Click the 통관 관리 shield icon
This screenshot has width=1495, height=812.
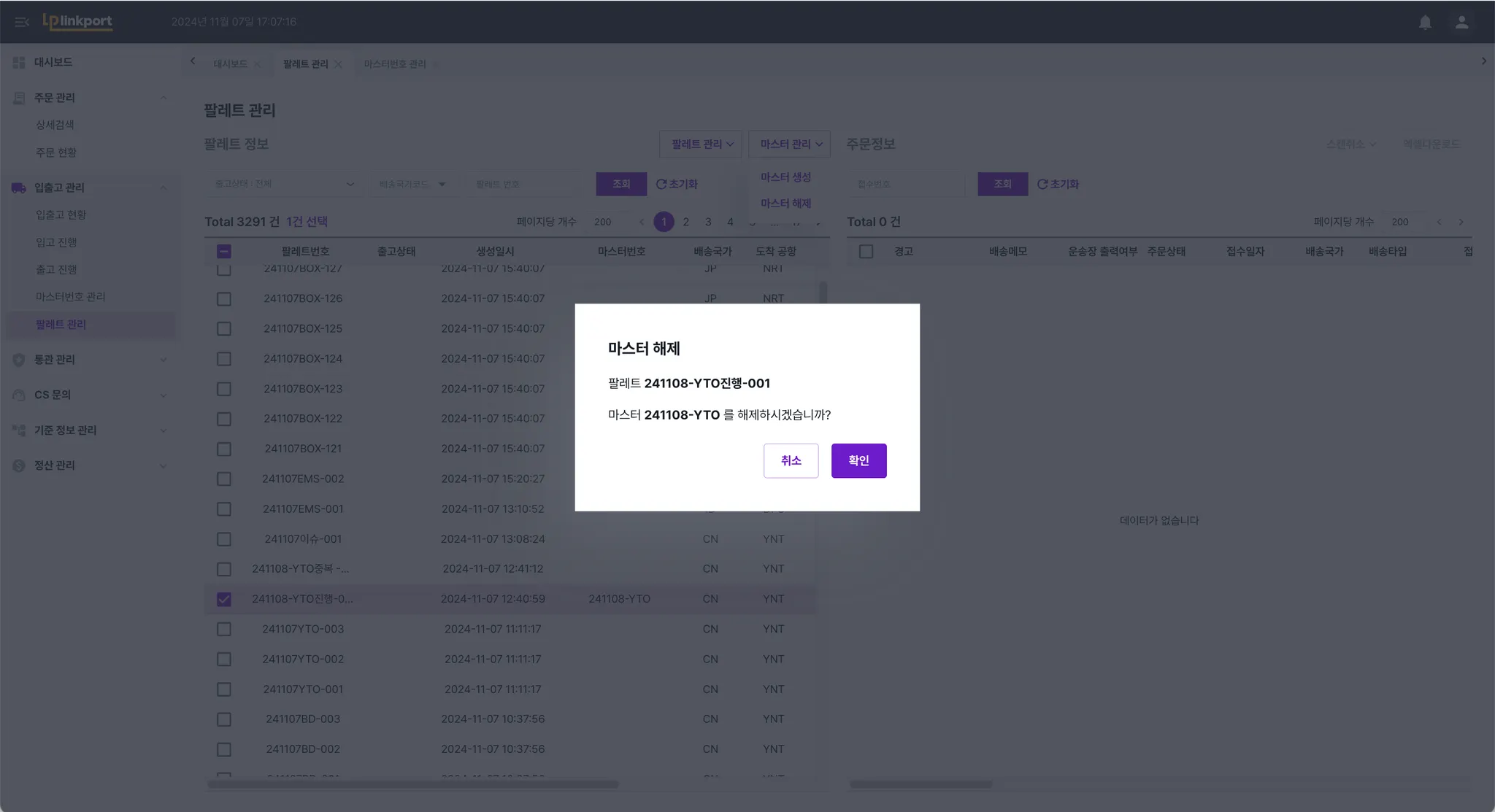[19, 360]
